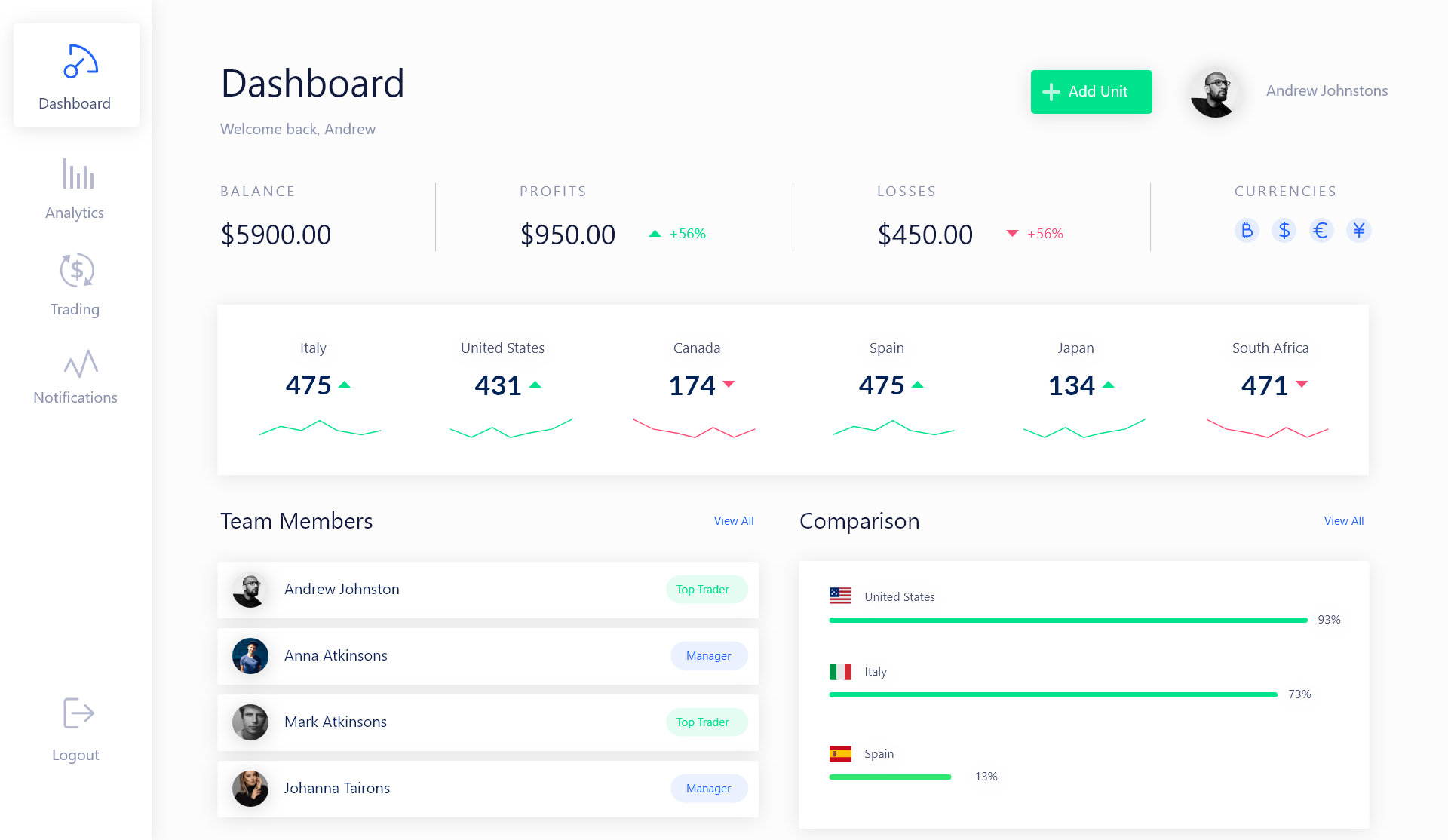Click the Add Unit button
This screenshot has height=840, width=1448.
click(x=1091, y=91)
